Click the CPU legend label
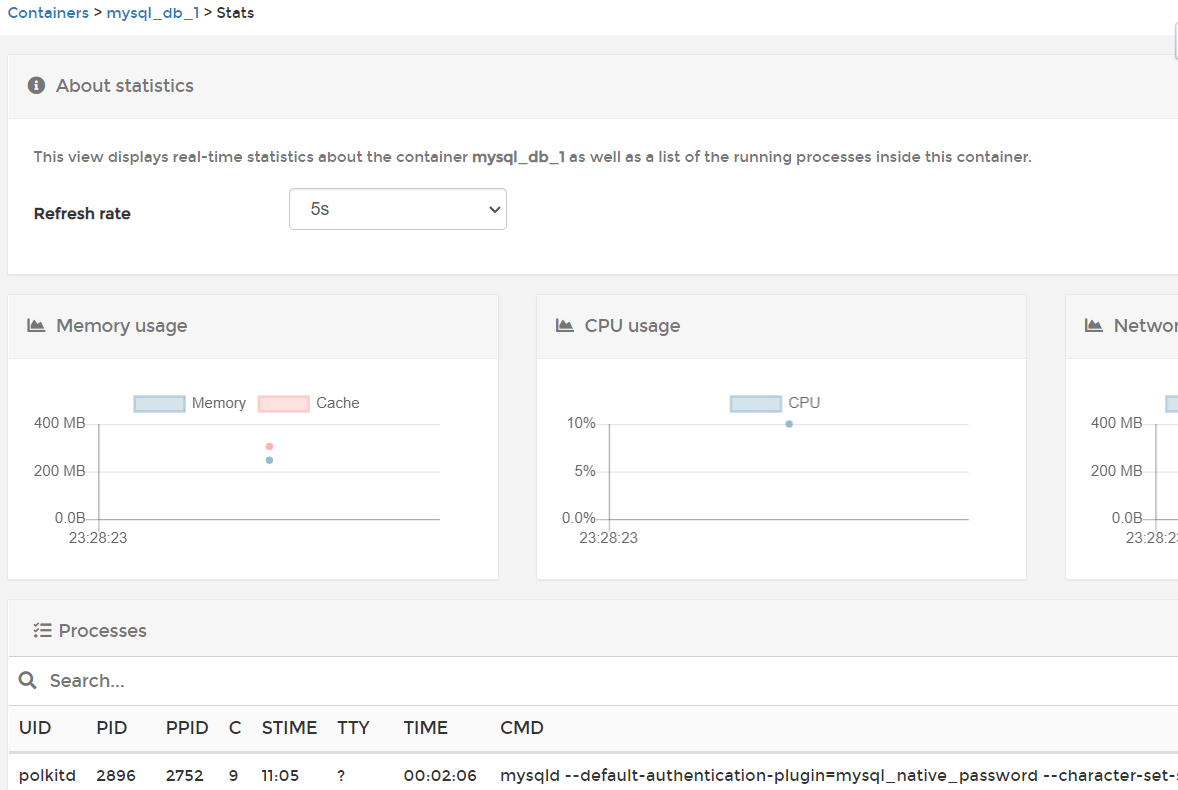 804,403
